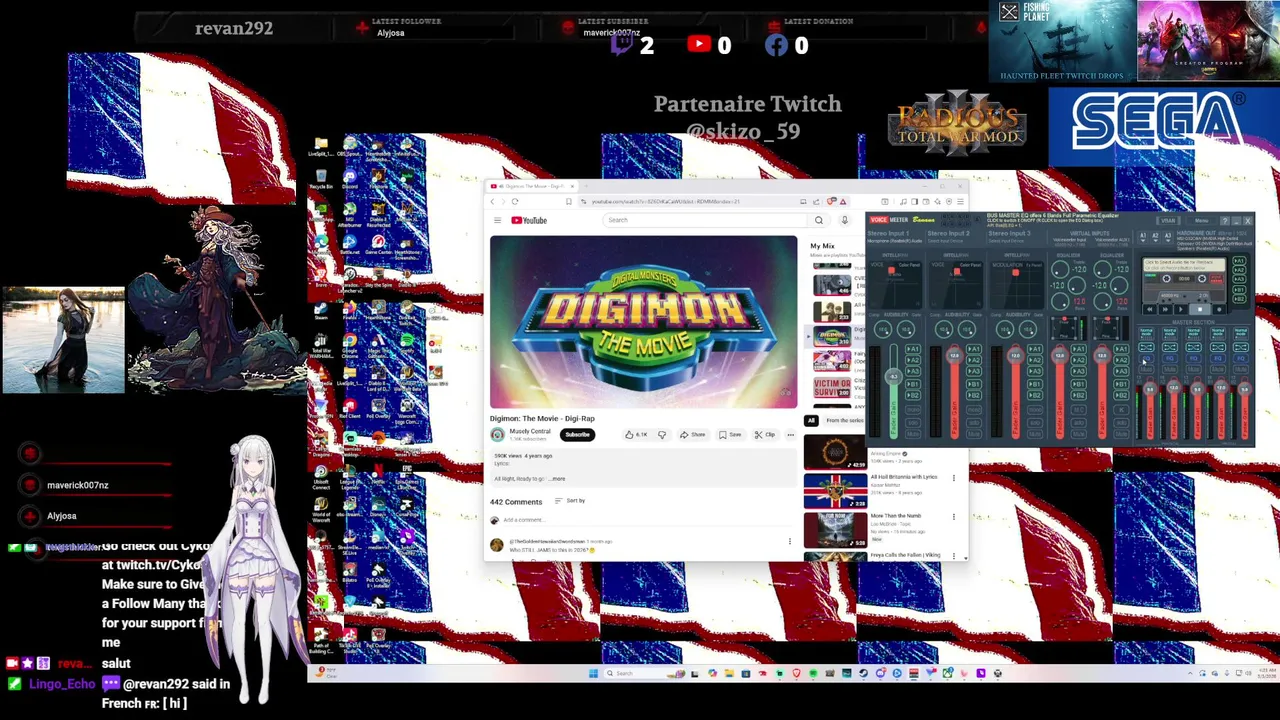This screenshot has height=720, width=1280.
Task: Click the YouTube search magnifier button
Action: (819, 220)
